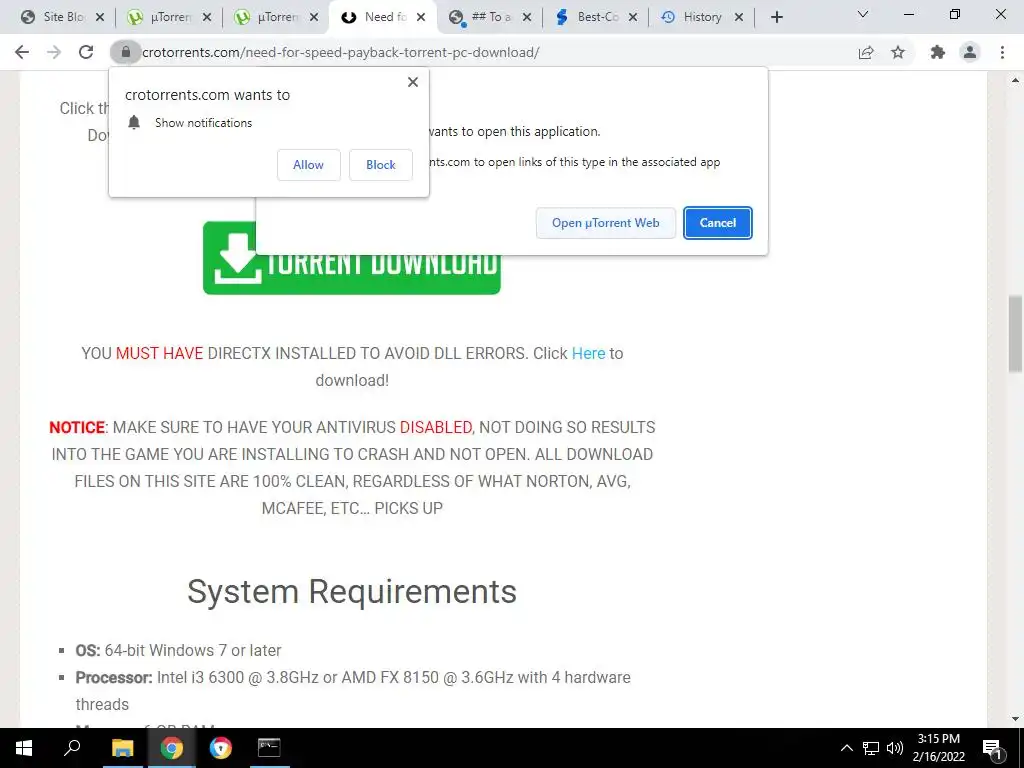Click the red DISABLED word
This screenshot has height=768, width=1024.
coord(436,428)
